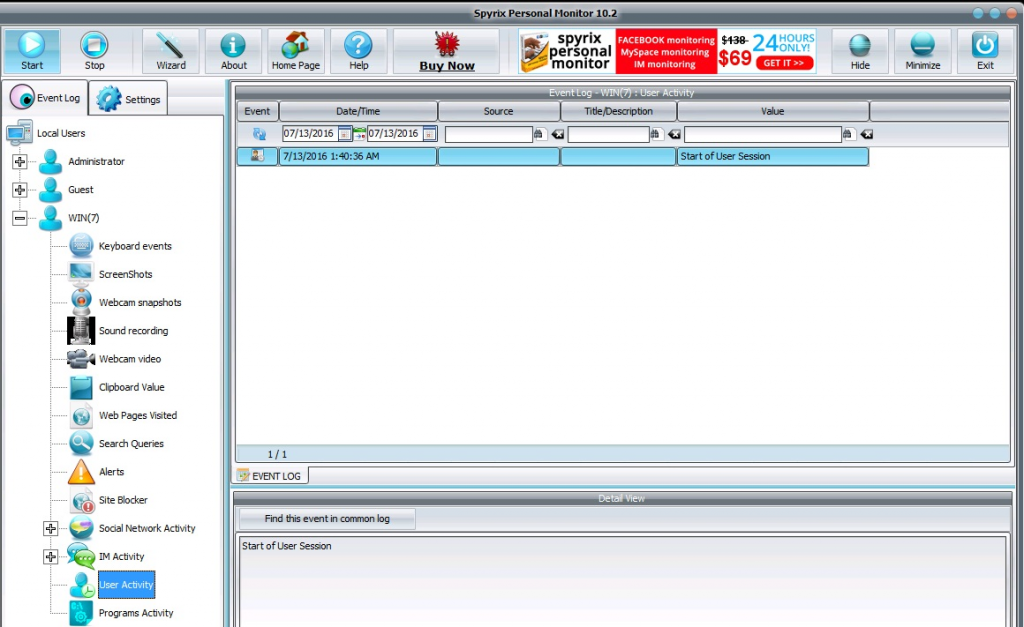The image size is (1024, 627).
Task: Open the ScreenShots log
Action: pos(125,274)
